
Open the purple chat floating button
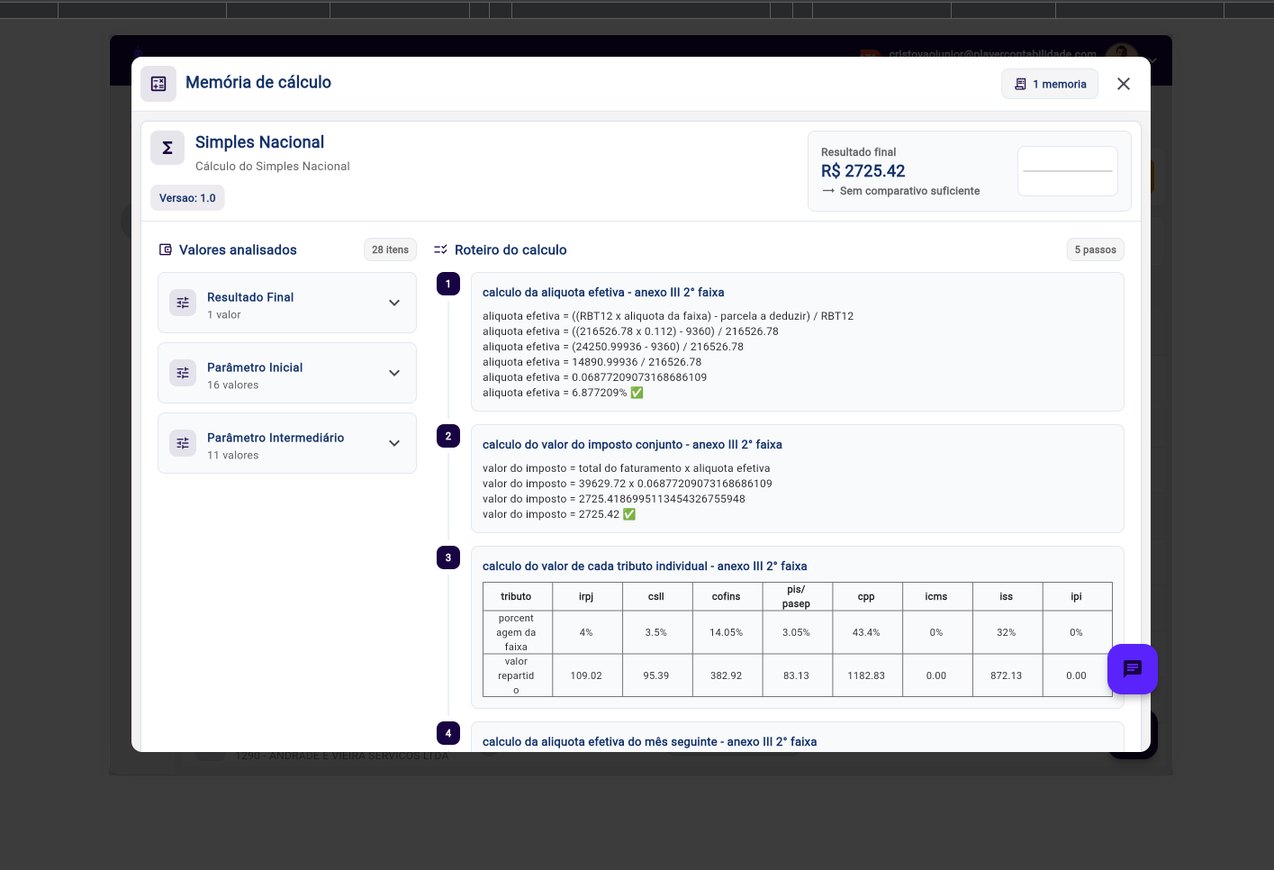[x=1132, y=669]
